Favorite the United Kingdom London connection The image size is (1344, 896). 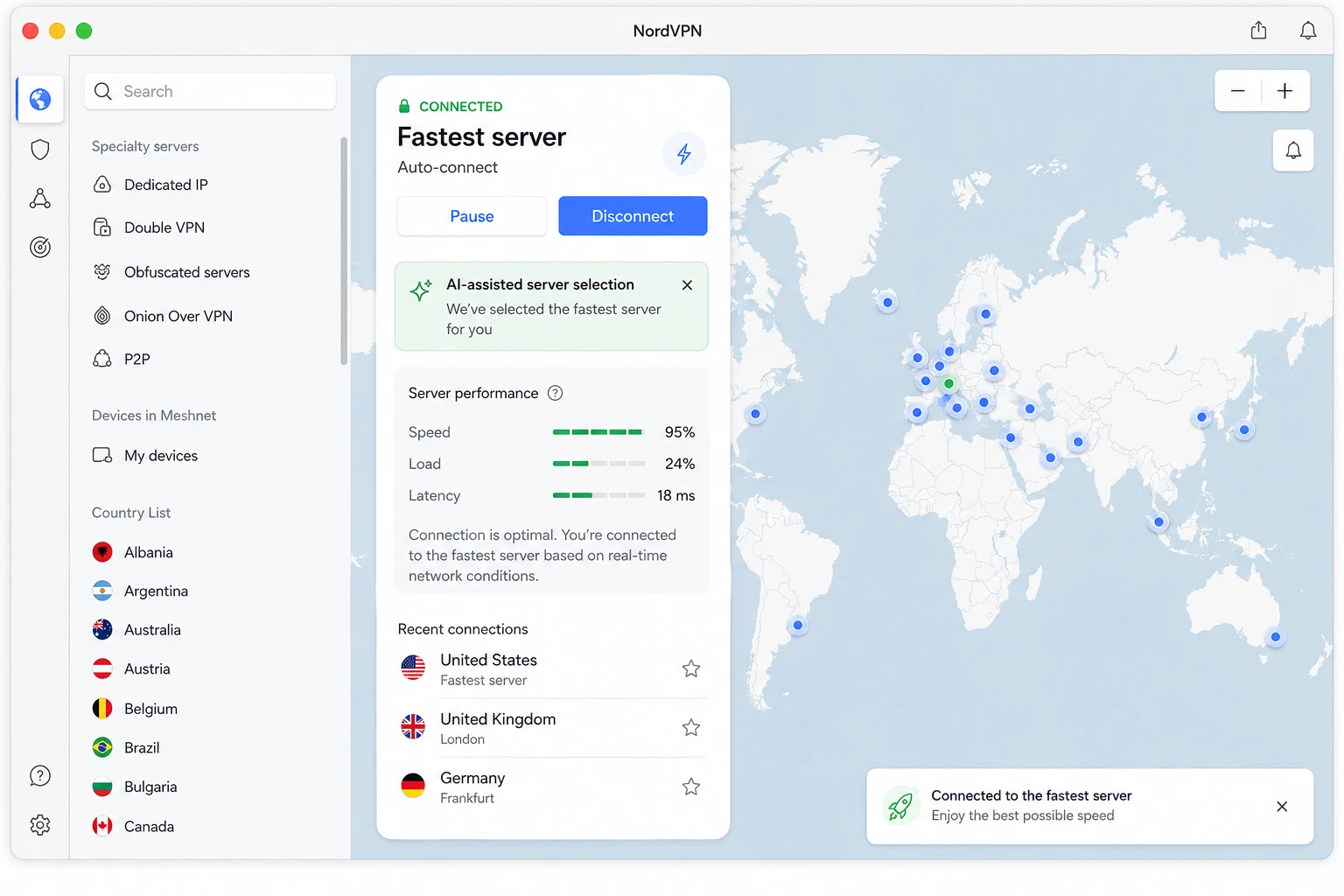[691, 728]
